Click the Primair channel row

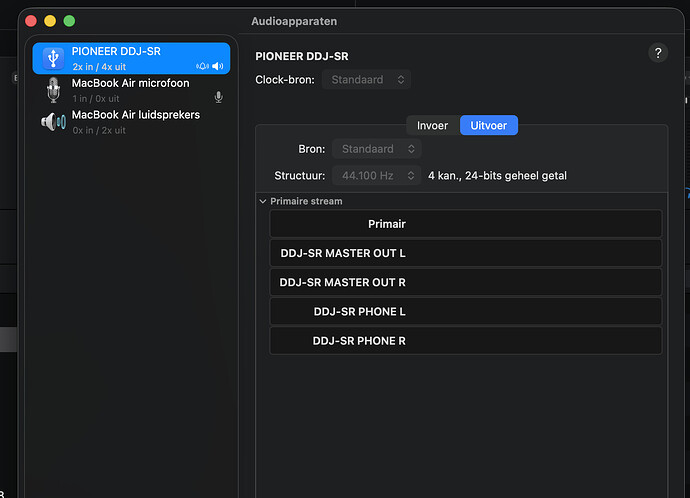coord(465,224)
